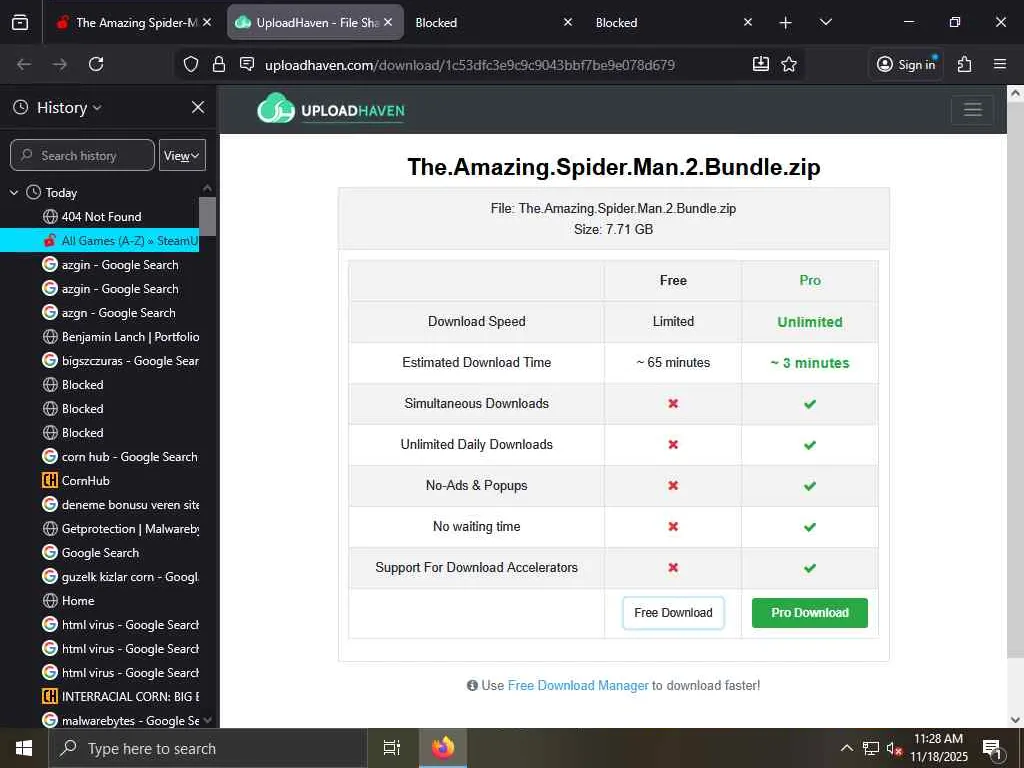
Task: Close The Amazing Spider-Man tab
Action: pos(207,22)
